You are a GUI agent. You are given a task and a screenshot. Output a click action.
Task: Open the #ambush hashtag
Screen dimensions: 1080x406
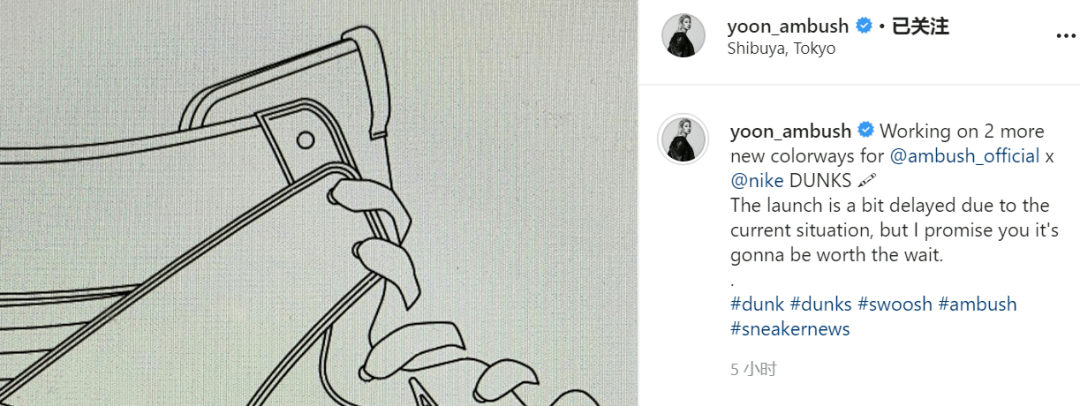[977, 304]
